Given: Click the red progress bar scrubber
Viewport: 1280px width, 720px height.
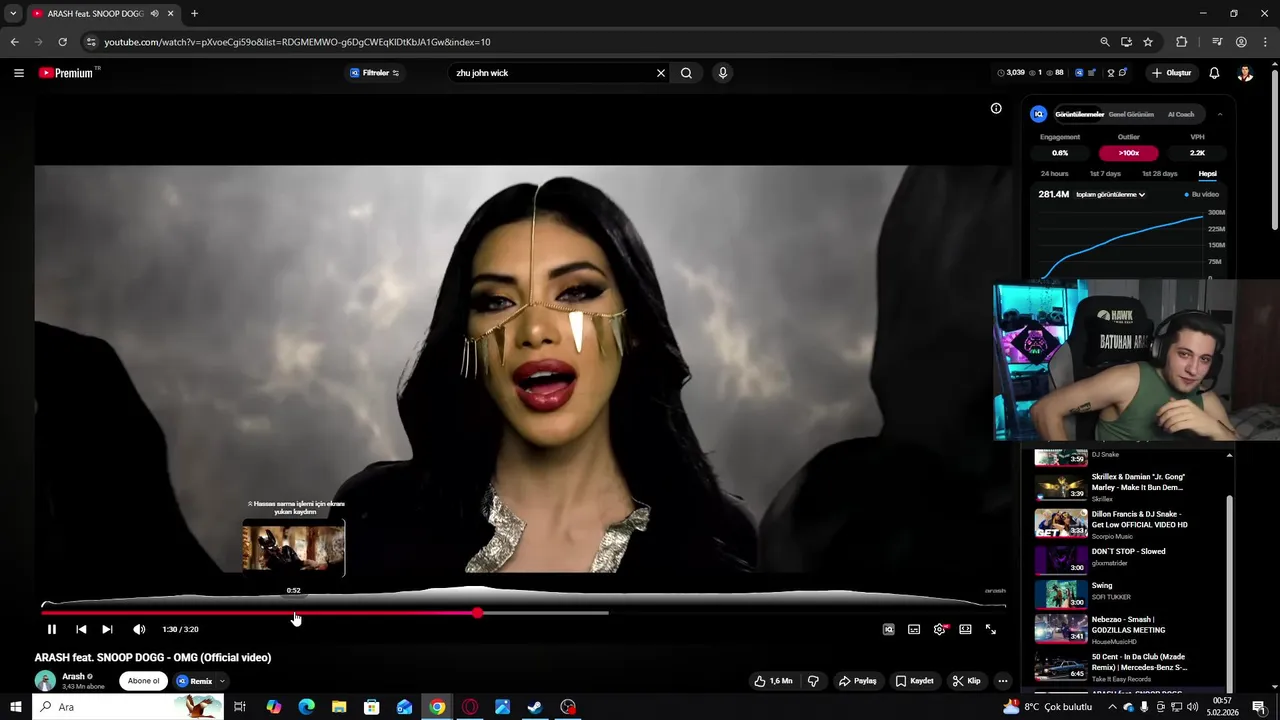Looking at the screenshot, I should click(477, 613).
